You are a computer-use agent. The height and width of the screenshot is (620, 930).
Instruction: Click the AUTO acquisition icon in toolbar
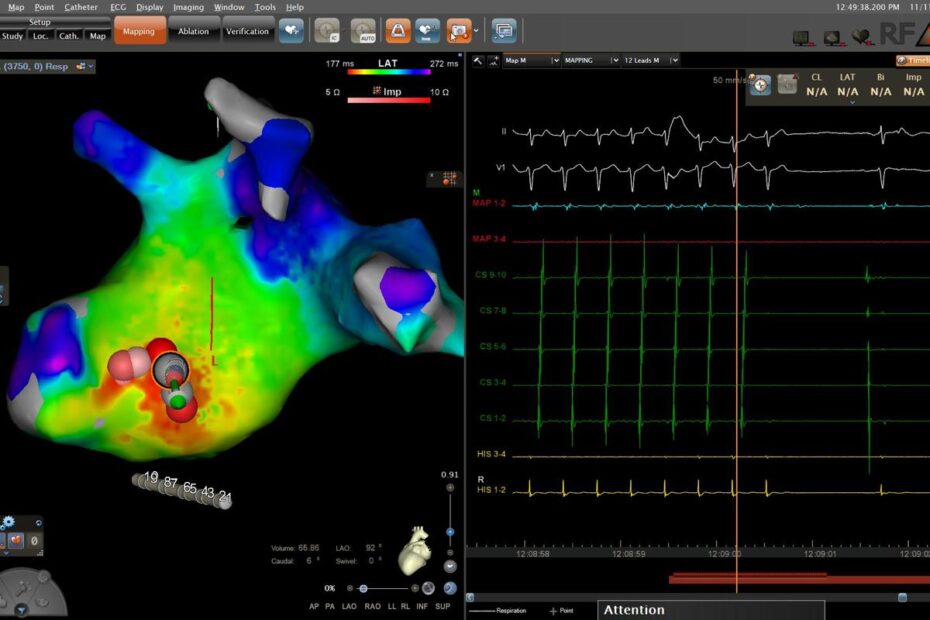(363, 31)
